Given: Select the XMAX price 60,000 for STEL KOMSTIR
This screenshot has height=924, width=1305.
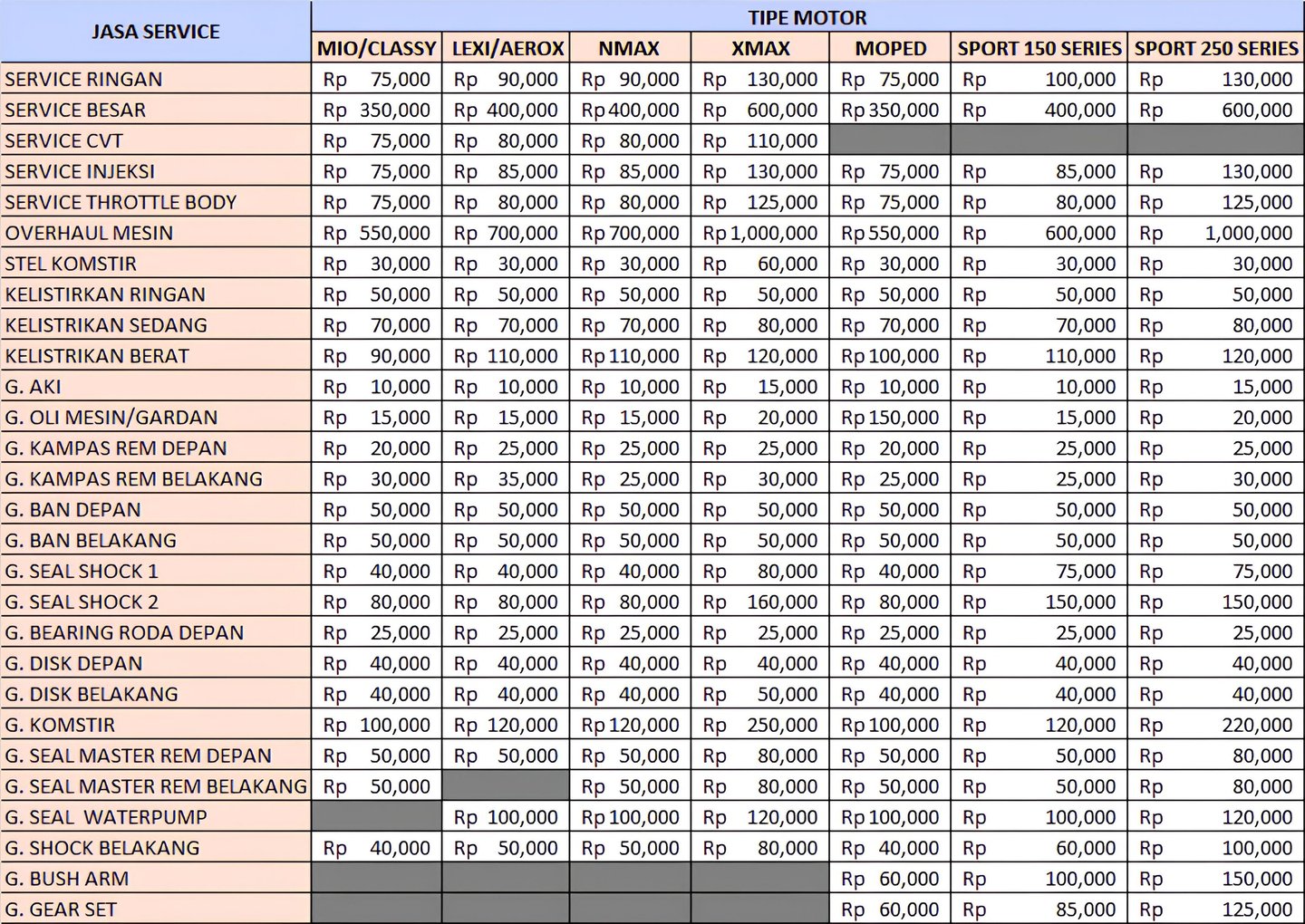Looking at the screenshot, I should pos(760,265).
